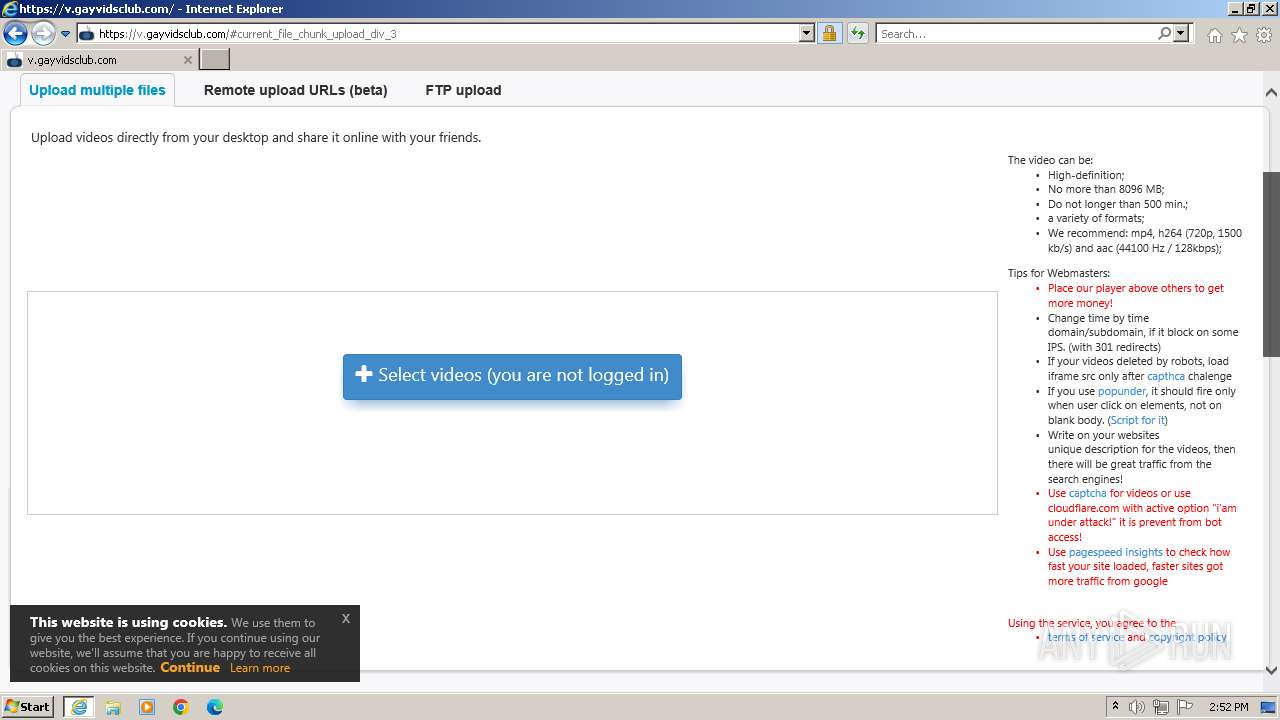Image resolution: width=1280 pixels, height=720 pixels.
Task: Dismiss the cookie notice with X
Action: tap(345, 618)
